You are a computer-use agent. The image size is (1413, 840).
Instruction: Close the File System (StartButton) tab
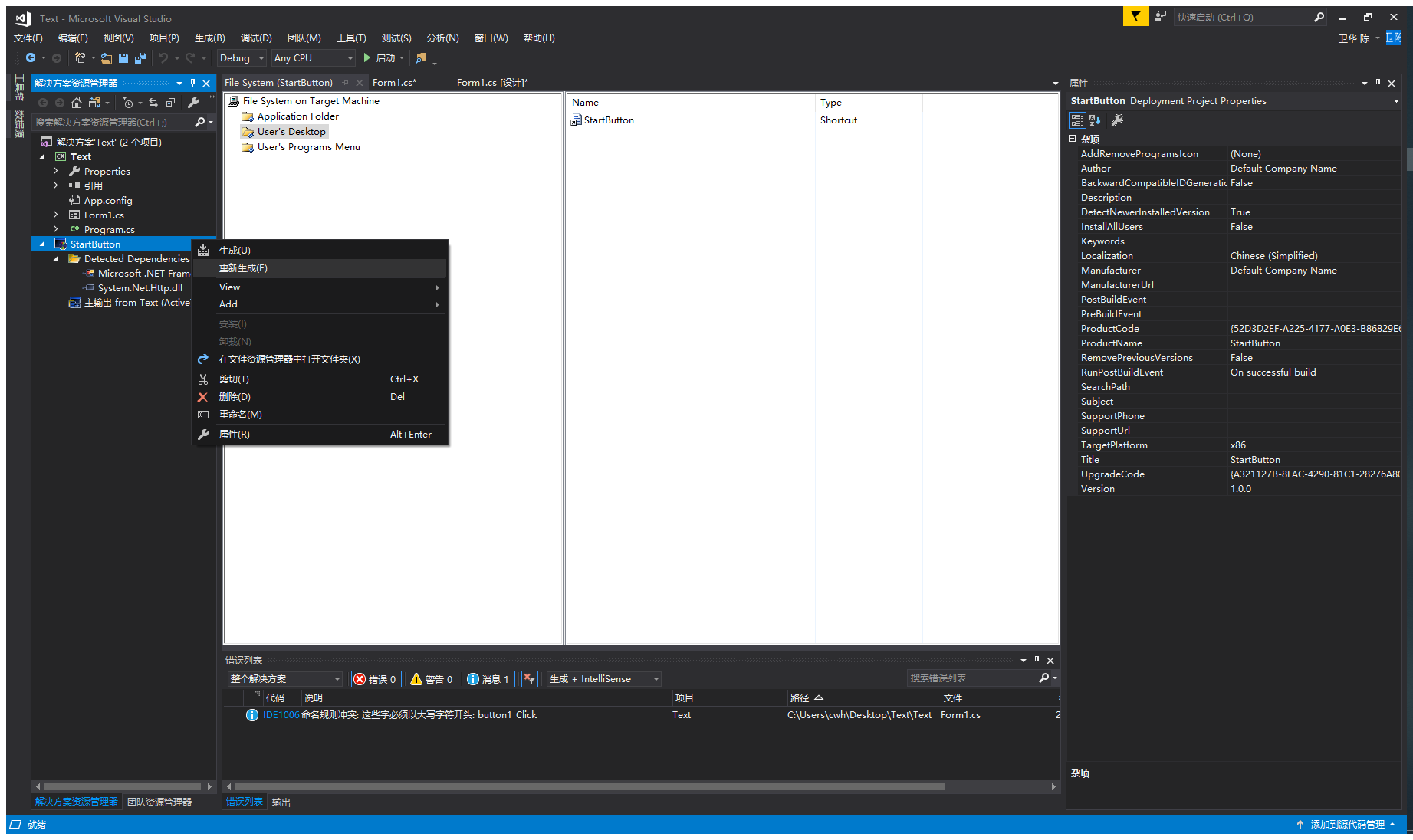point(360,83)
